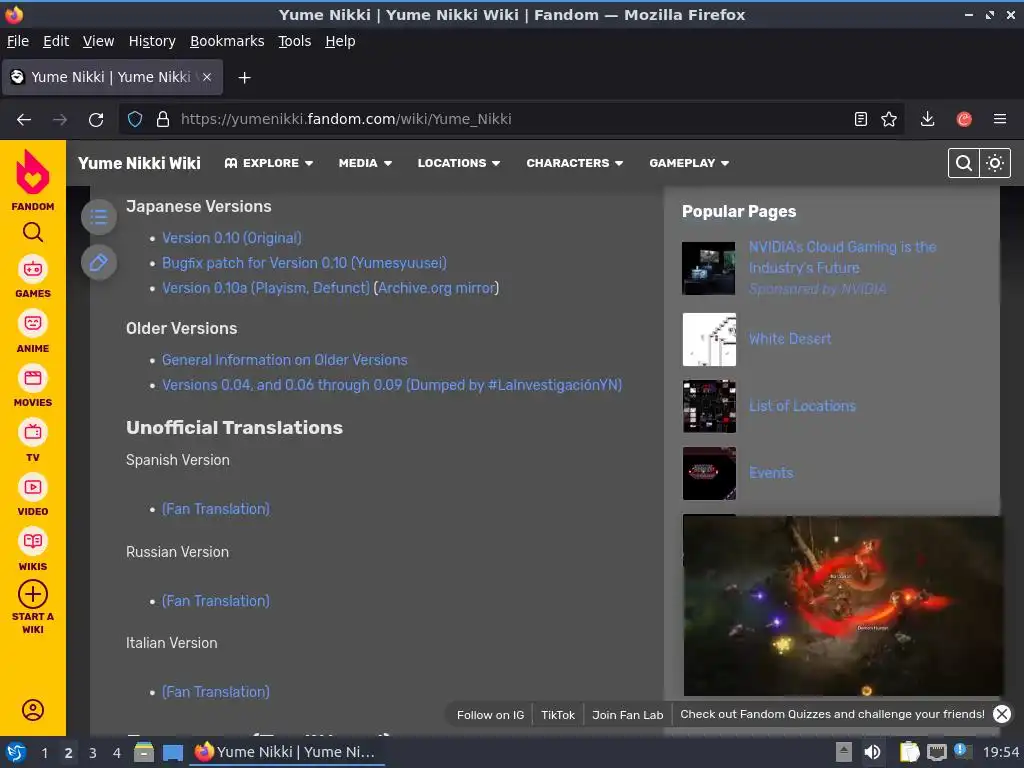Select the Yume Nikki browser tab
Image resolution: width=1024 pixels, height=768 pixels.
112,77
